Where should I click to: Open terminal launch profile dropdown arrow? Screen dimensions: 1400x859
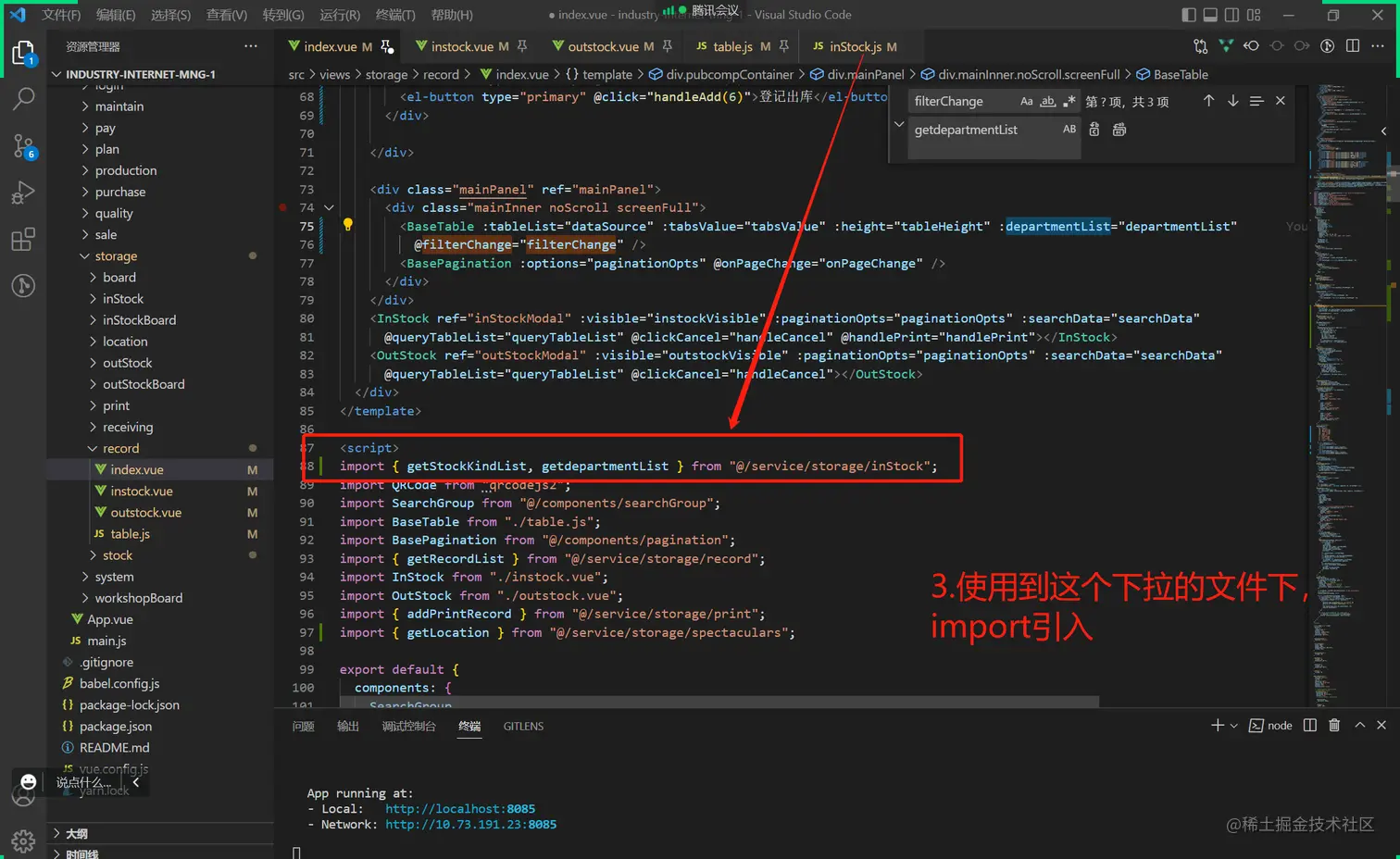click(1233, 727)
